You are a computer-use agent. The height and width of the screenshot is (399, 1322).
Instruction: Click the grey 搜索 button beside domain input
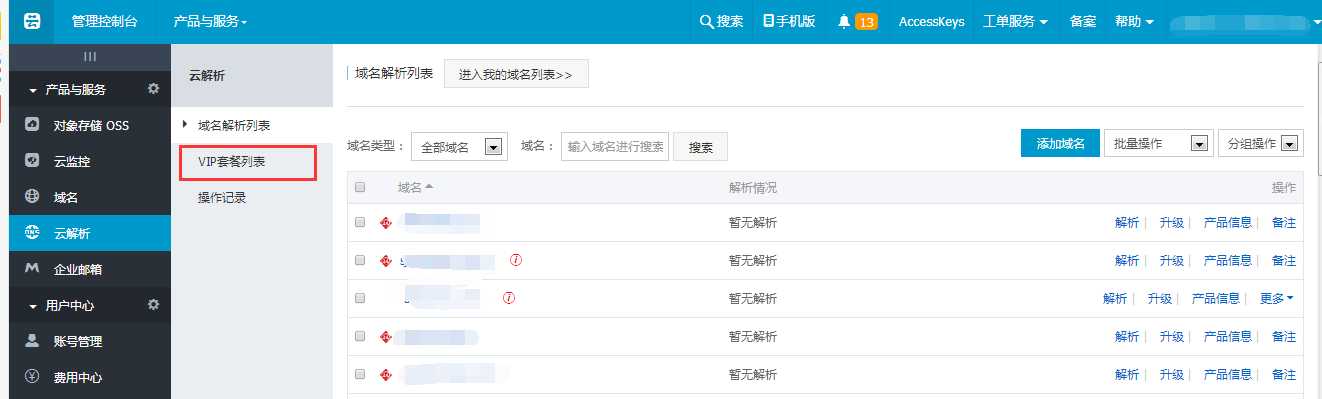click(700, 147)
